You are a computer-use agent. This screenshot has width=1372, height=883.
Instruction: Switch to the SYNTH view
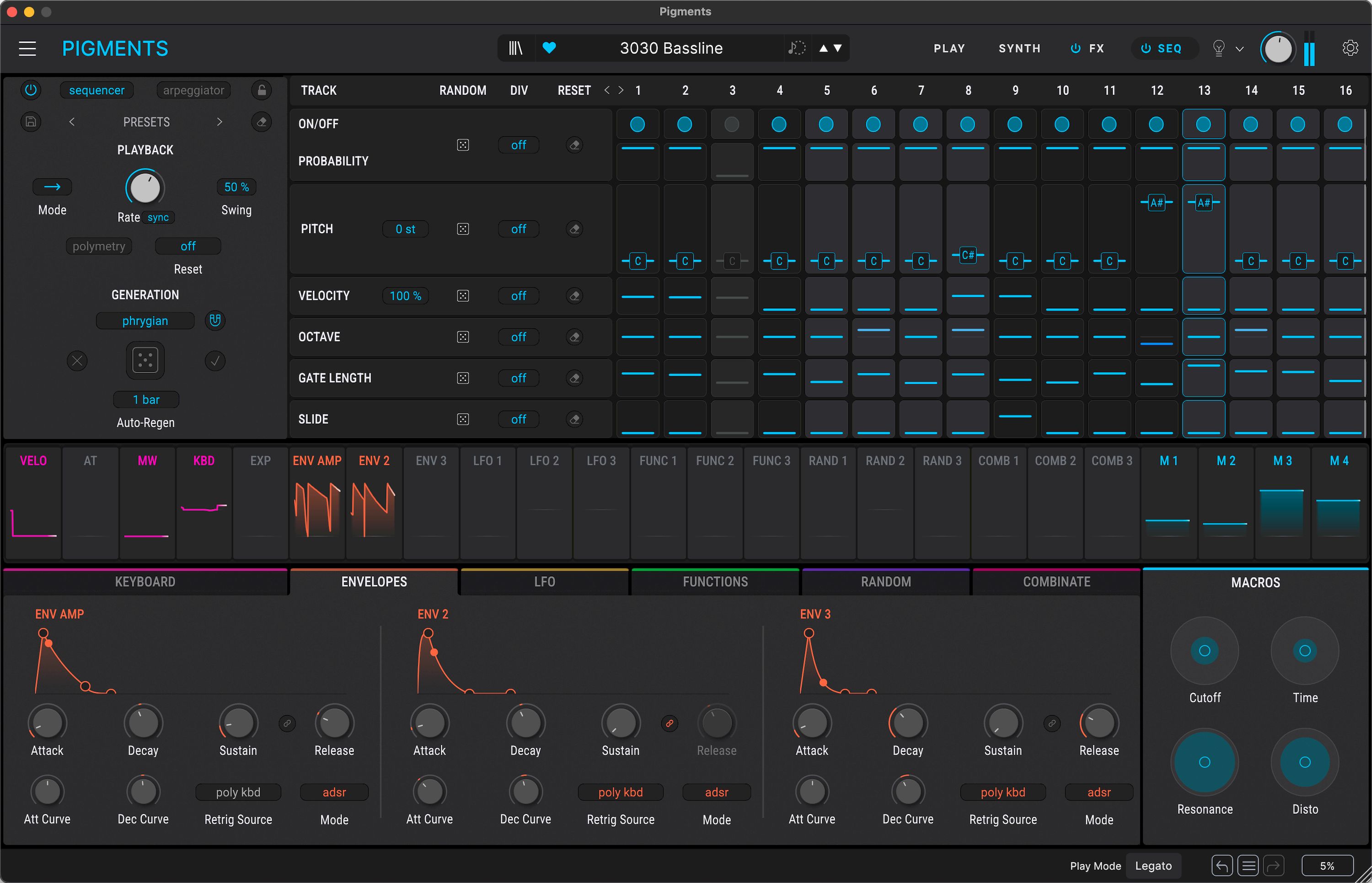[1019, 49]
